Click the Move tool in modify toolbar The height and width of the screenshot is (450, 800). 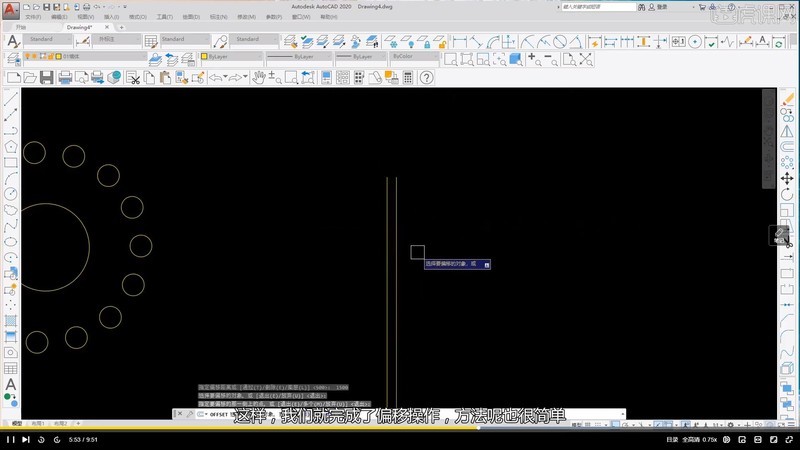click(787, 179)
